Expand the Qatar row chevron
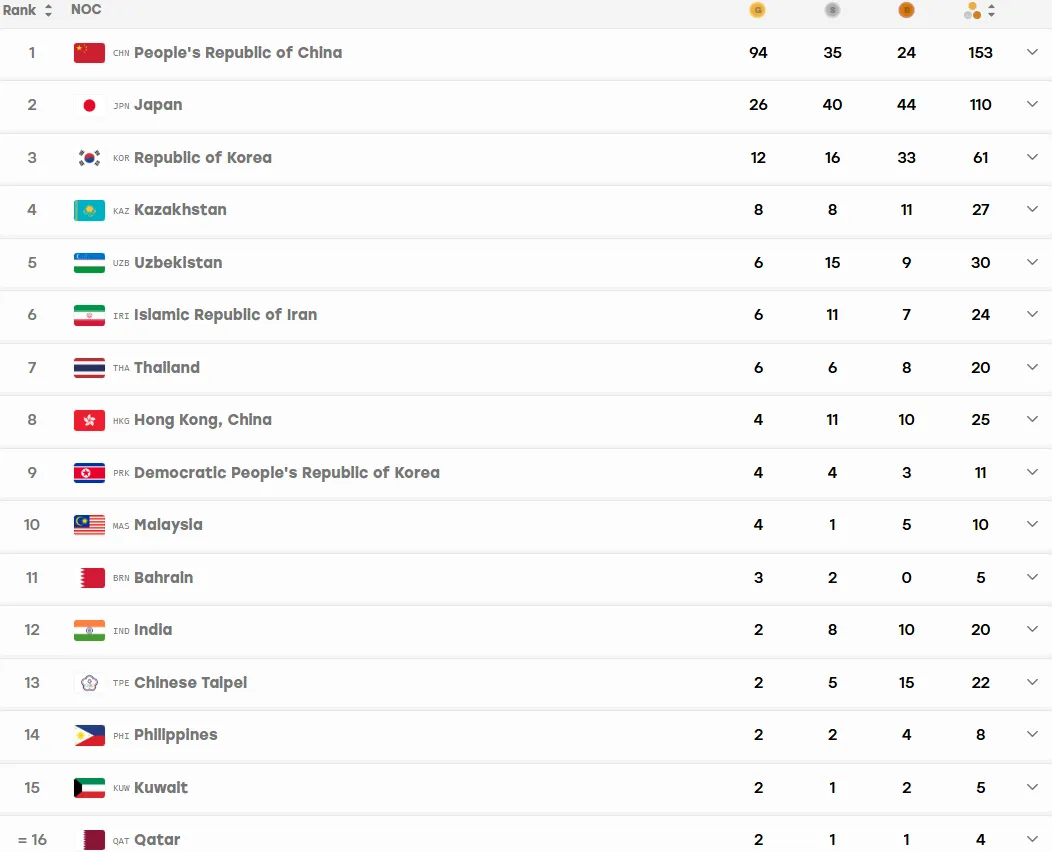 click(1032, 839)
